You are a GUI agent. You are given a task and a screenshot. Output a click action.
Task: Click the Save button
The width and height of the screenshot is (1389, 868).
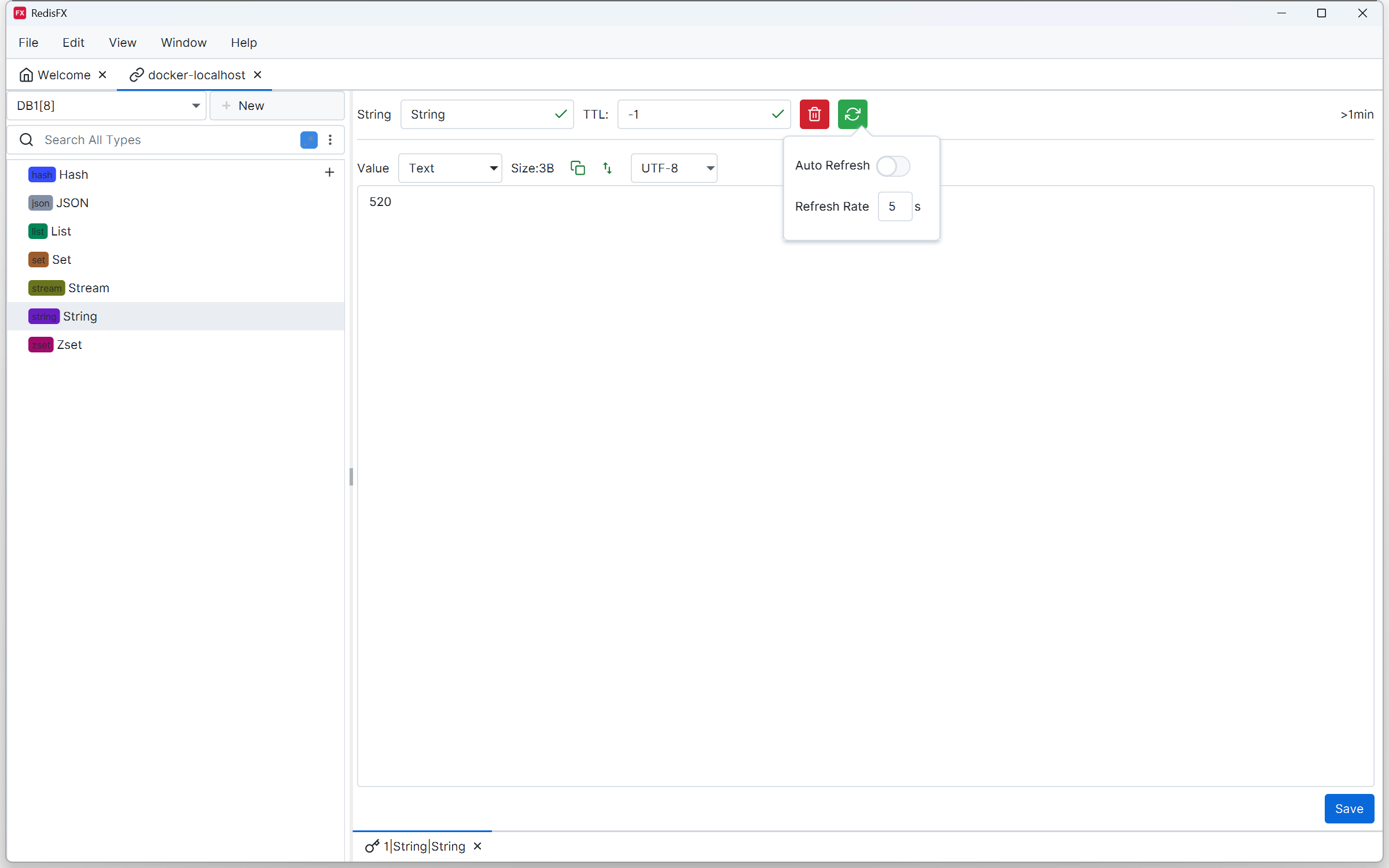coord(1348,808)
